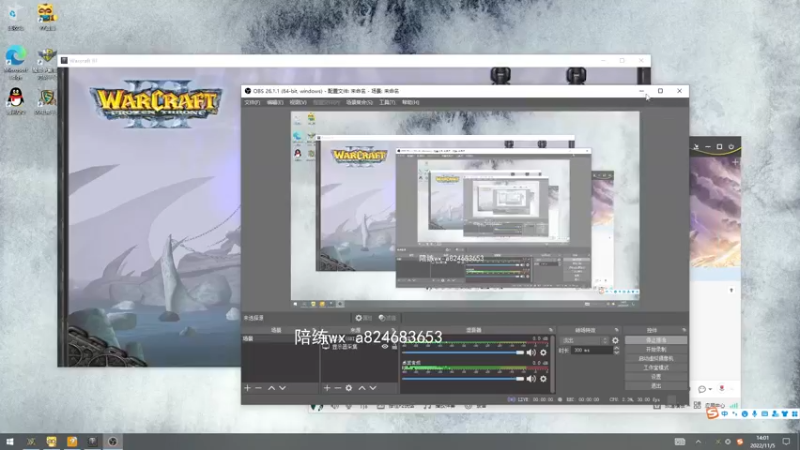800x450 pixels.
Task: Pop out the Audio Mixer dock
Action: [x=551, y=330]
